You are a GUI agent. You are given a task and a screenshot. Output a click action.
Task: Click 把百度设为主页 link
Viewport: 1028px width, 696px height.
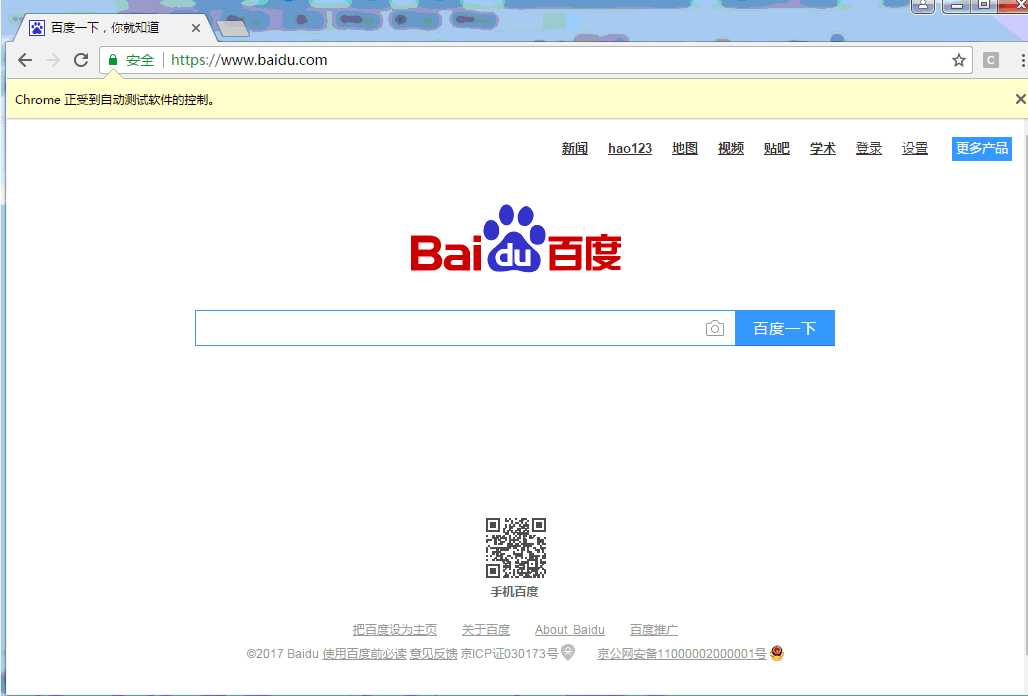click(395, 630)
